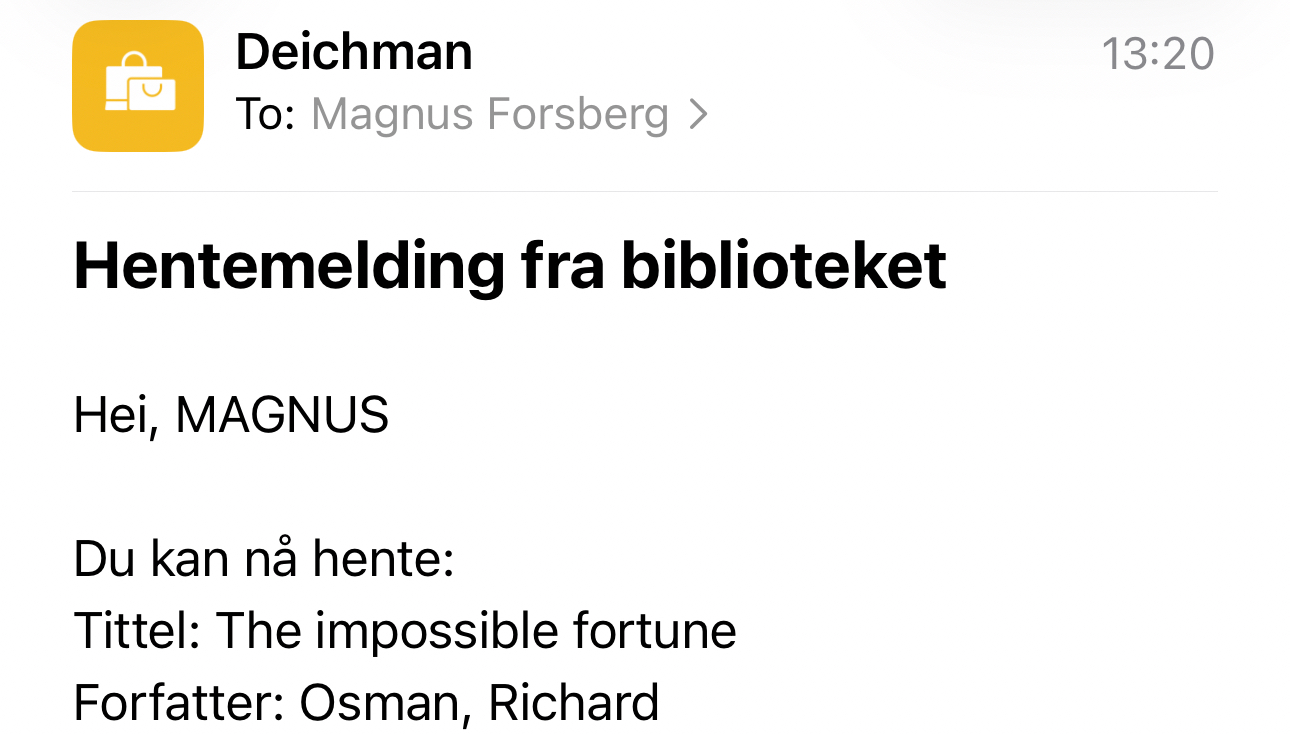Select recipient Magnus Forsberg
Image resolution: width=1290 pixels, height=734 pixels.
[490, 116]
